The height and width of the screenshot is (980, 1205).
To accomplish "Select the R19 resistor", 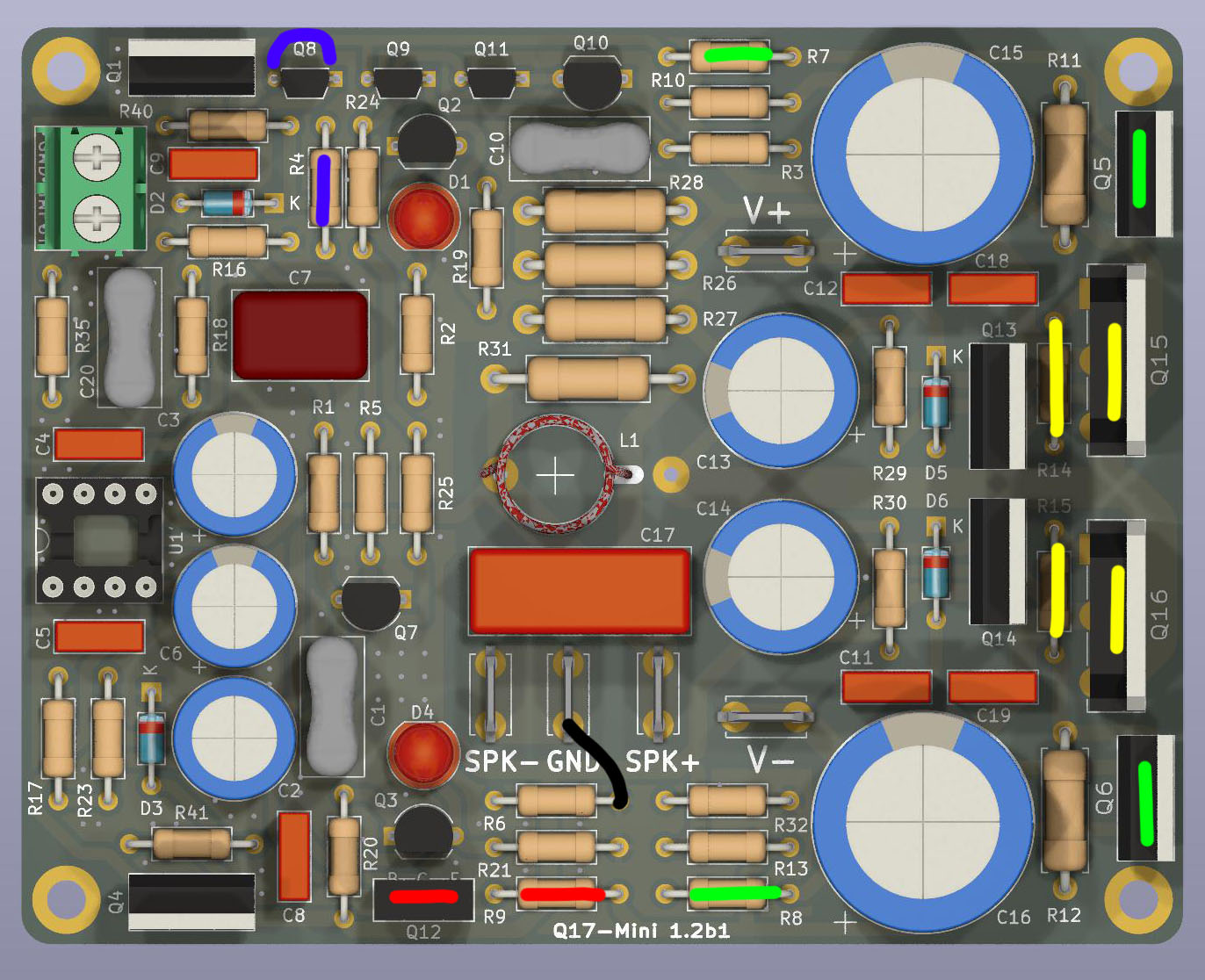I will point(487,249).
